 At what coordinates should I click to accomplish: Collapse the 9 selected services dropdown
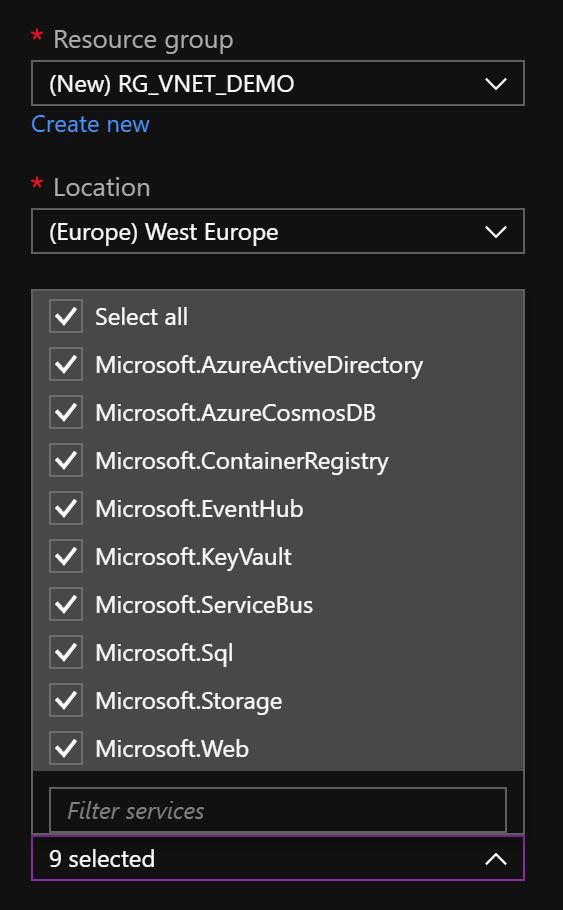(278, 858)
